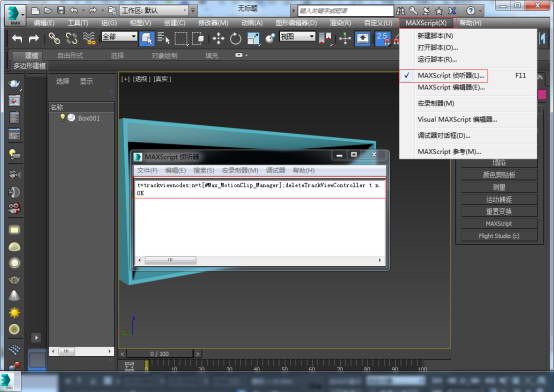Click the Open File folder icon
The width and height of the screenshot is (554, 392).
coord(48,11)
